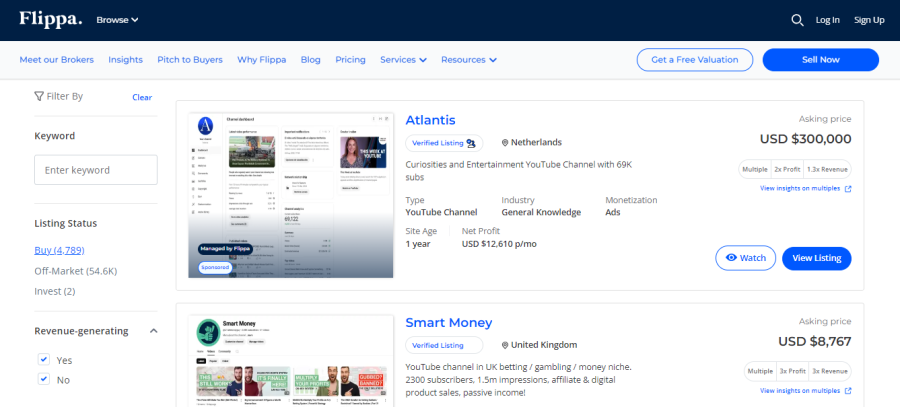
Task: Toggle the Yes revenue-generating checkbox
Action: pos(44,359)
